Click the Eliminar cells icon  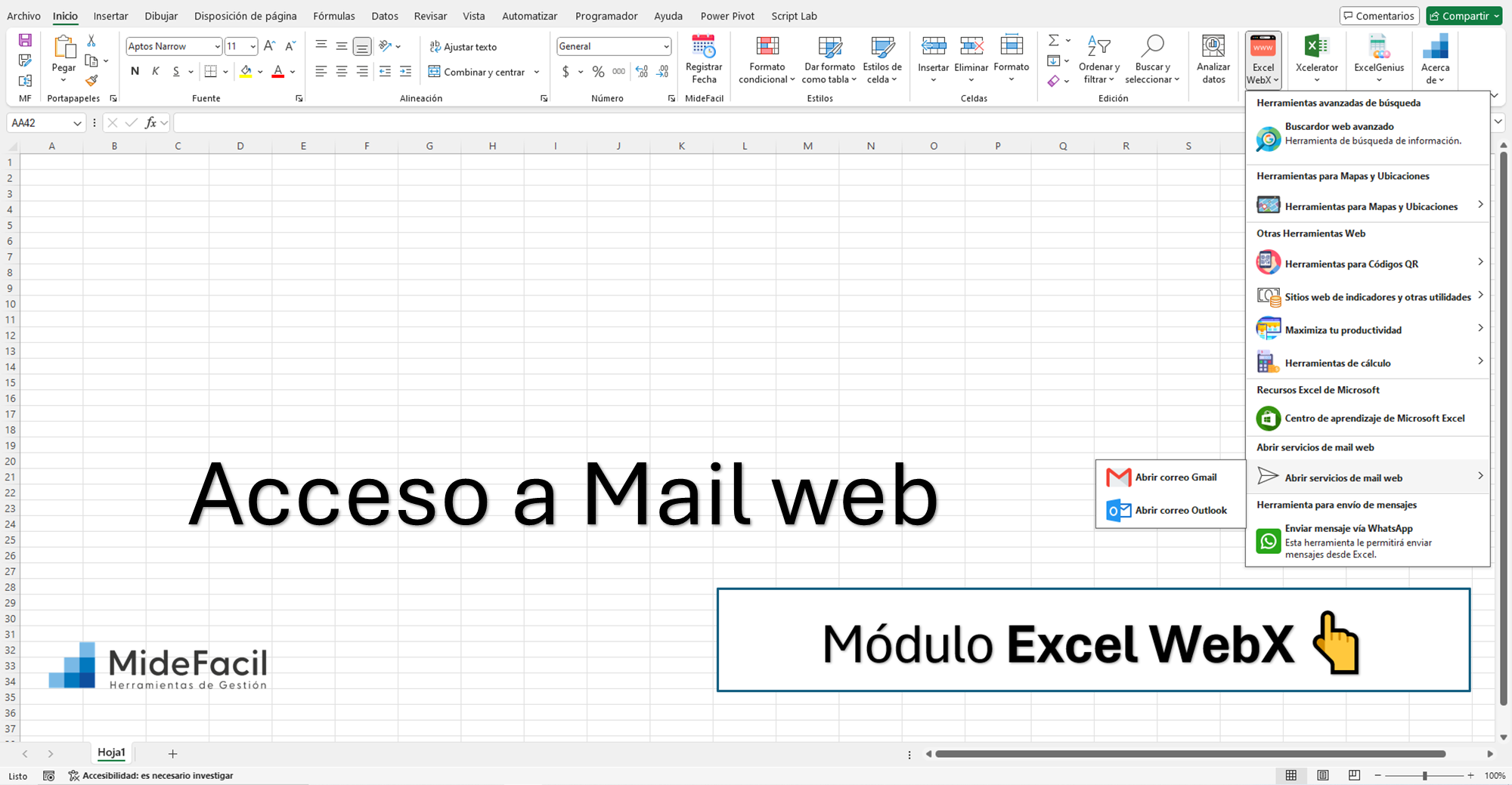pyautogui.click(x=971, y=47)
